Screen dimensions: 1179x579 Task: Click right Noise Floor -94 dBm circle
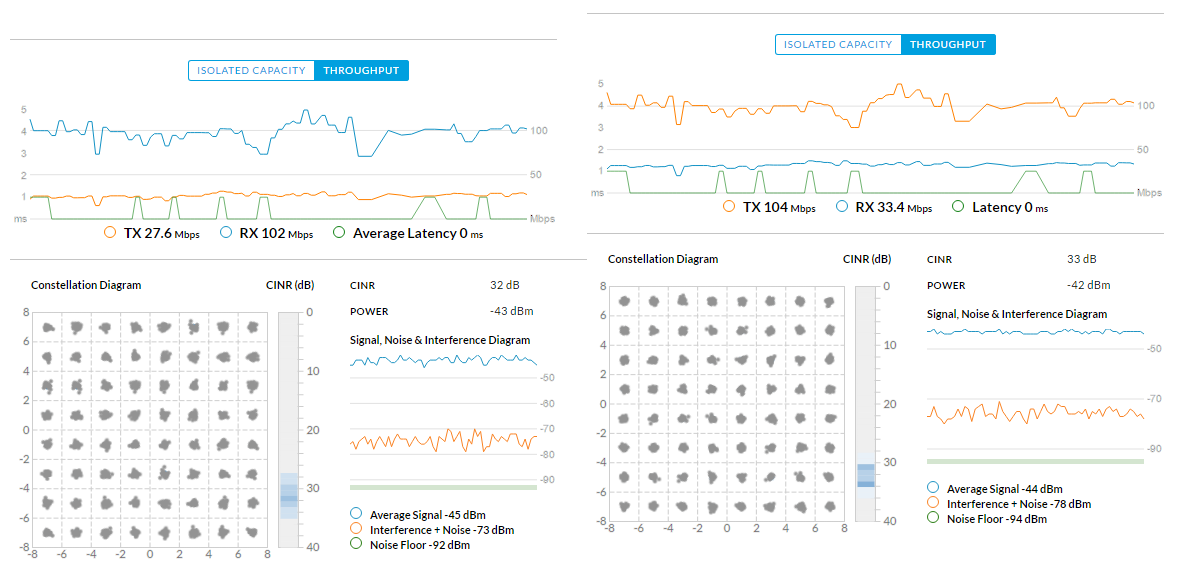click(x=933, y=518)
